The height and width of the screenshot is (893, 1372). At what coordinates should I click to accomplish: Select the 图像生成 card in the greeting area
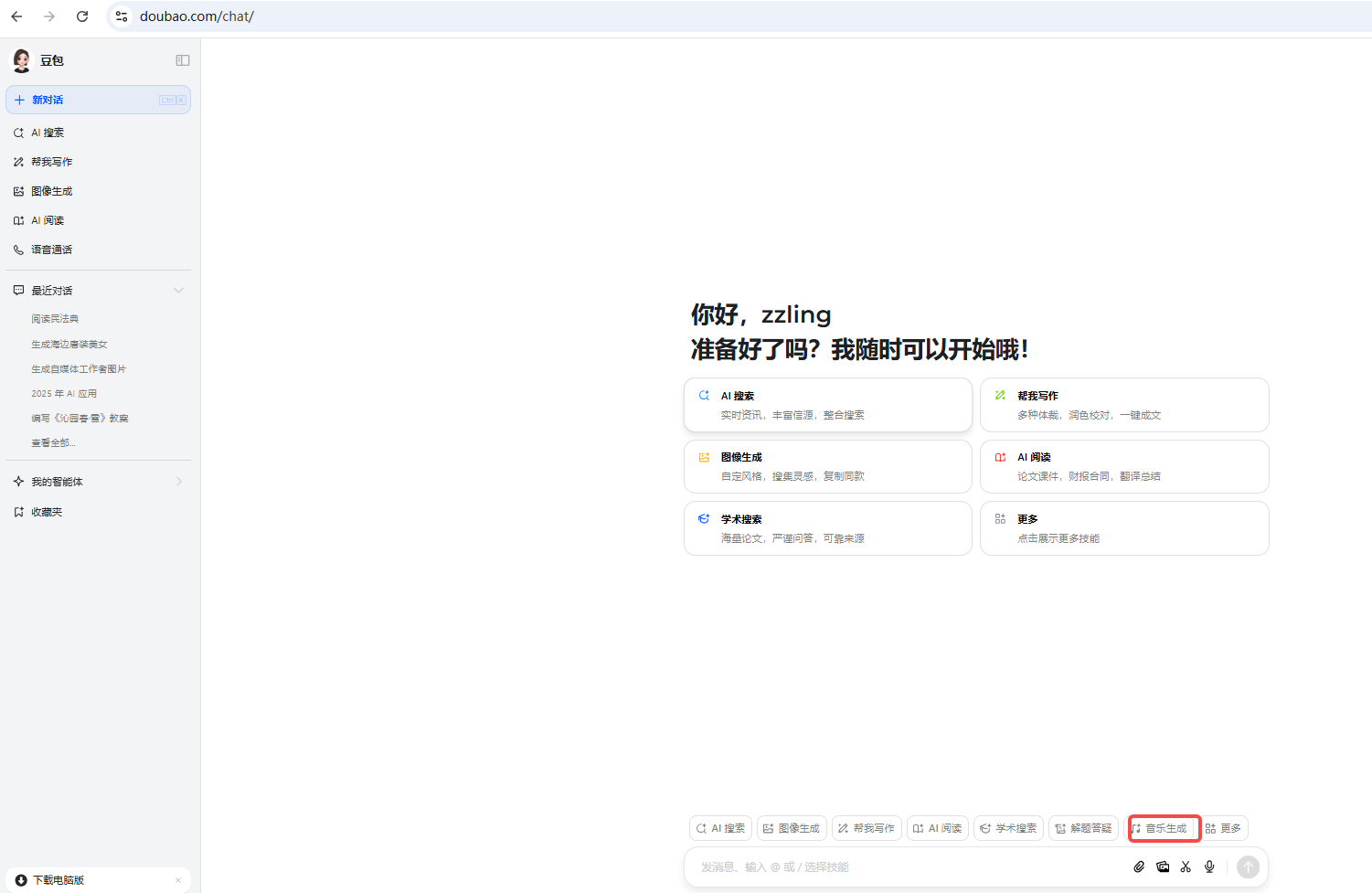(x=828, y=466)
